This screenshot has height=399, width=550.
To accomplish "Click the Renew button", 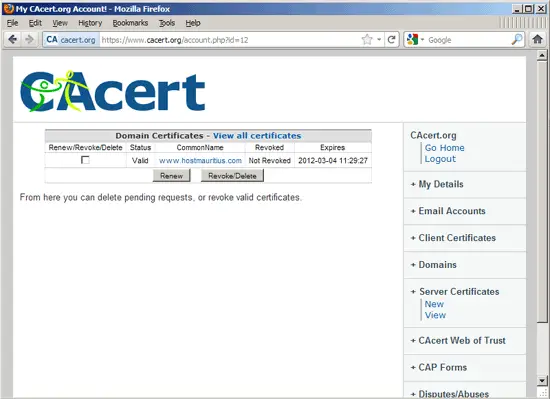I will [172, 176].
